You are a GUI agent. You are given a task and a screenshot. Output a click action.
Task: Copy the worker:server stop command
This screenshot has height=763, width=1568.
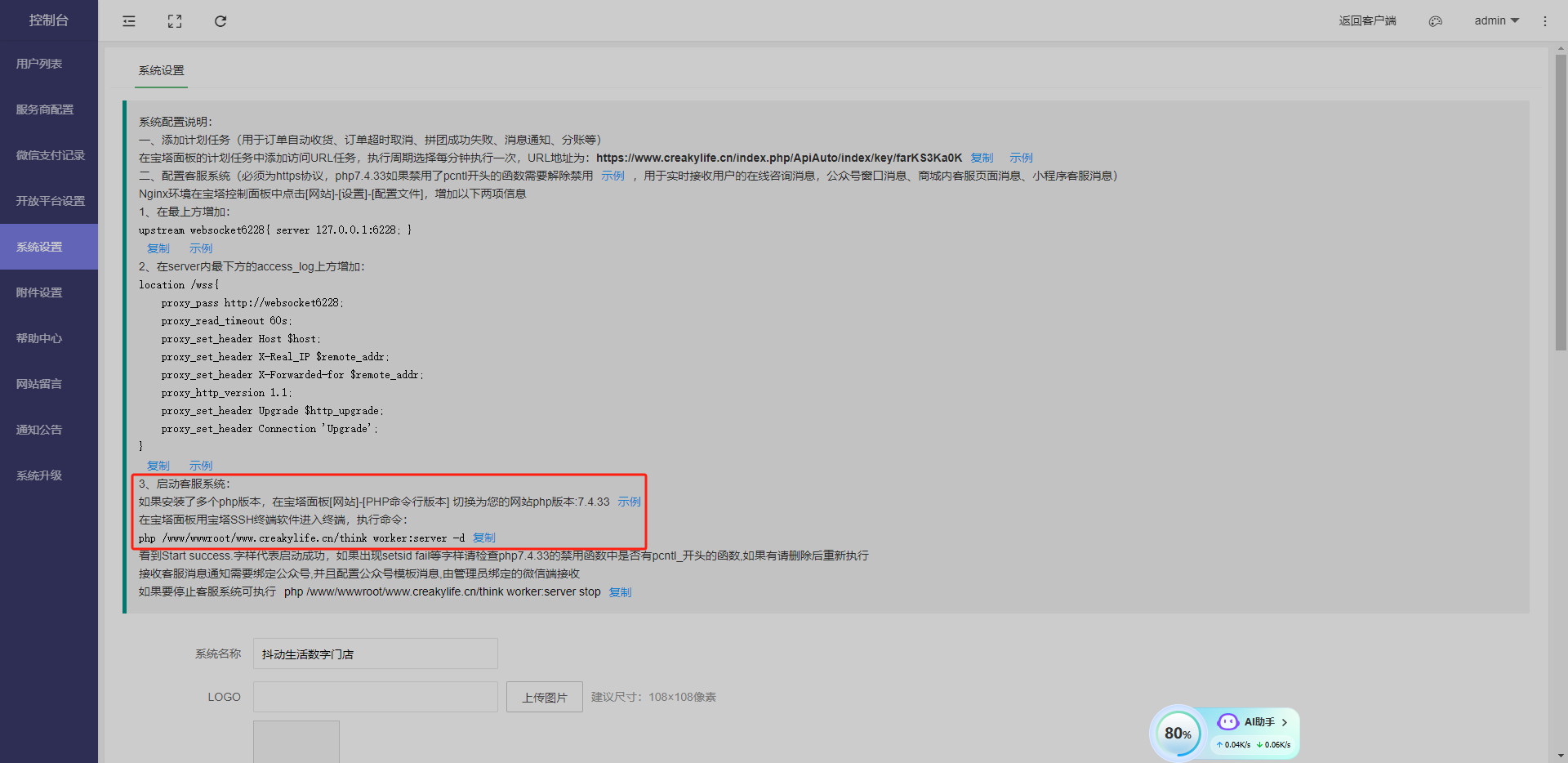620,592
